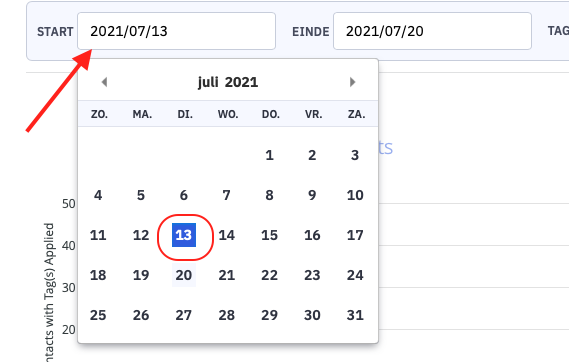Select July 1 in the datepicker
Image resolution: width=569 pixels, height=362 pixels.
[269, 155]
